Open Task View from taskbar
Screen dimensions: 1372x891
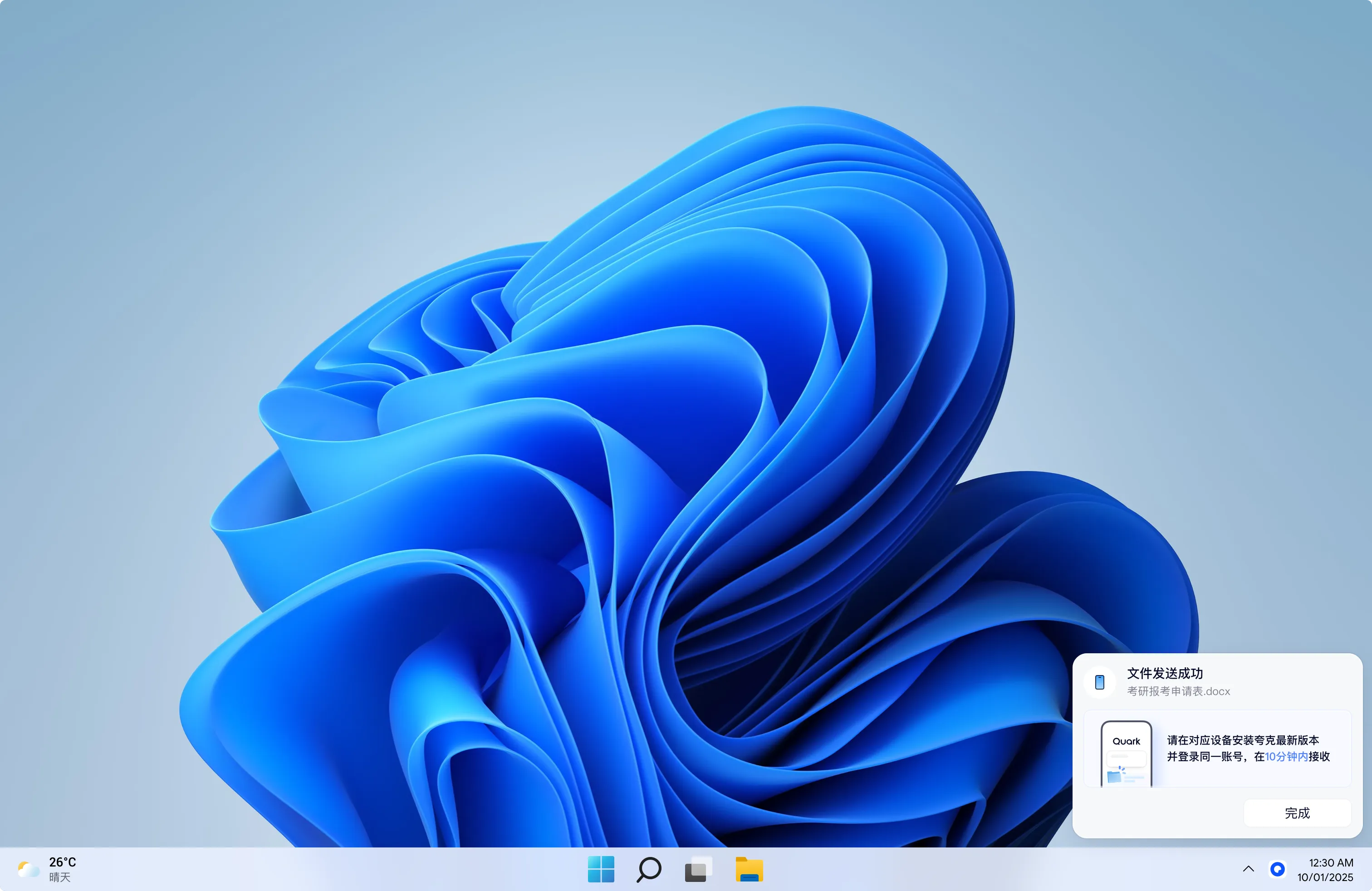click(697, 869)
